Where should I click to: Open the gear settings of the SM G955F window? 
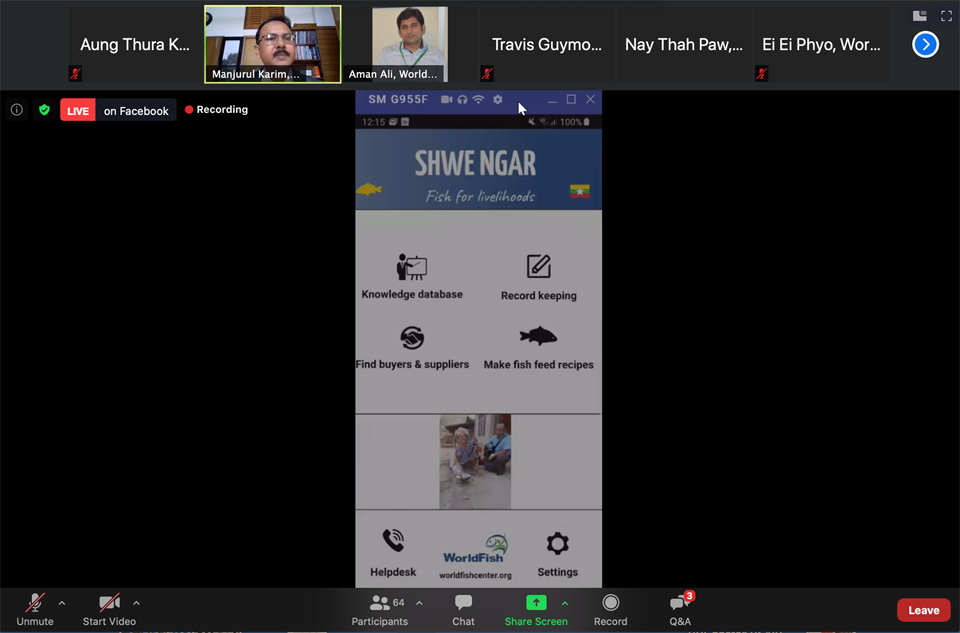(x=497, y=100)
